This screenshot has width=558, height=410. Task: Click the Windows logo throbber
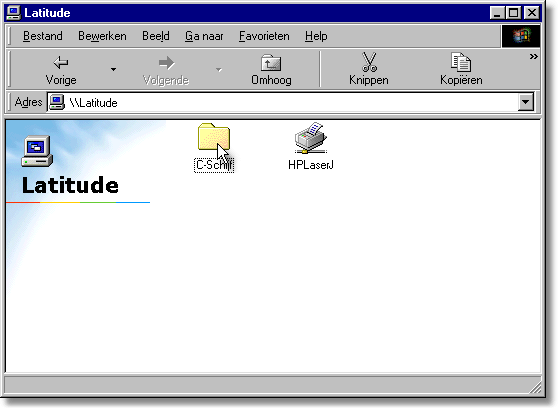coord(521,36)
